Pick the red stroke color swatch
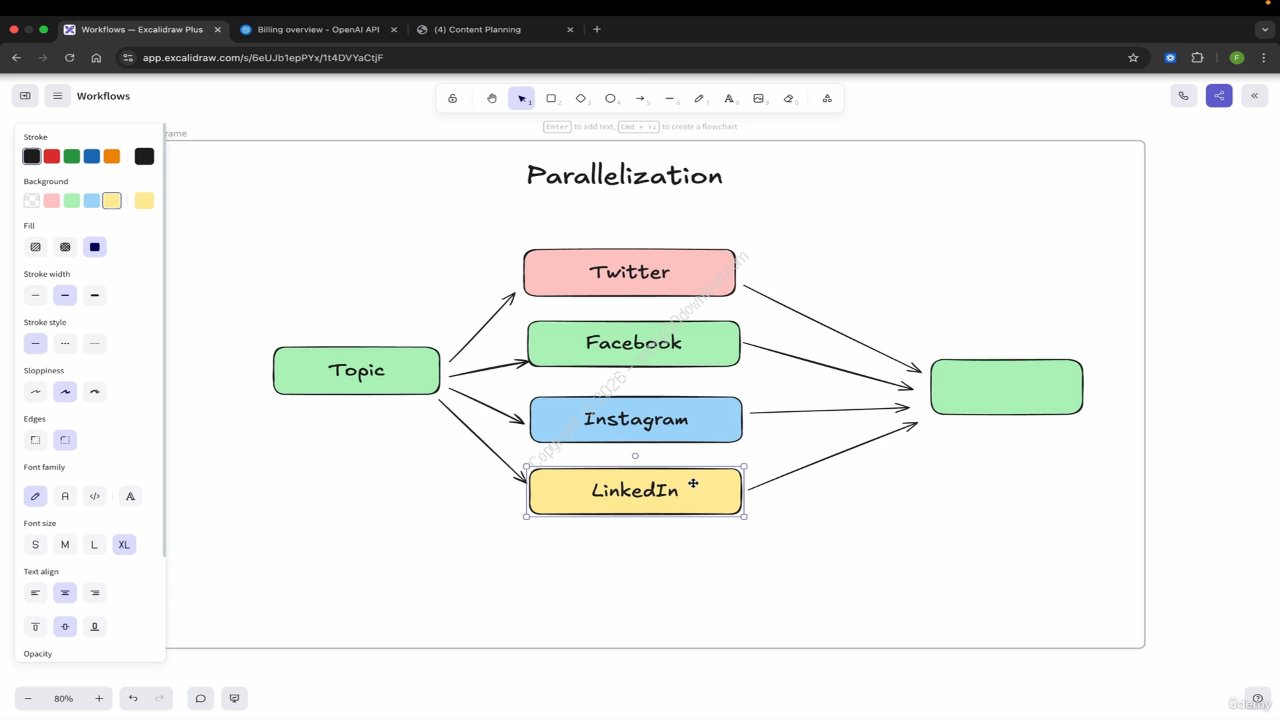Viewport: 1280px width, 720px height. tap(52, 156)
